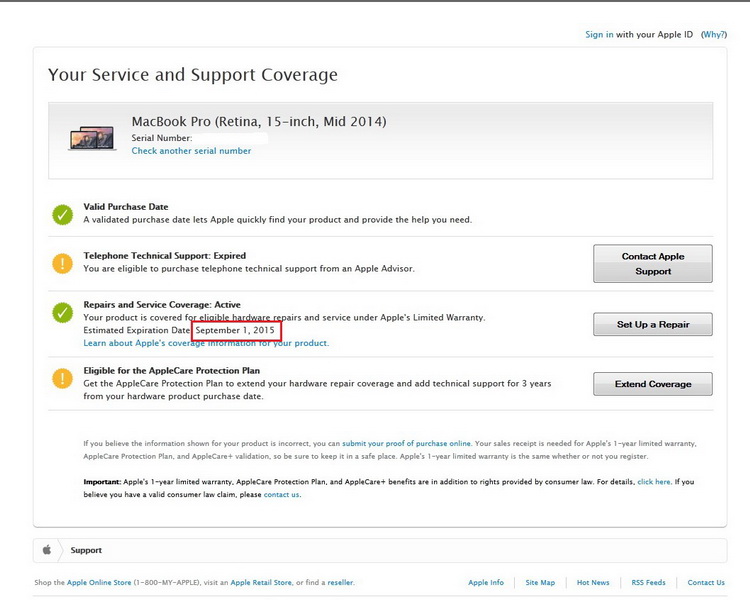This screenshot has height=600, width=750.
Task: Click the (Why?) link near Apple ID
Action: tap(714, 34)
